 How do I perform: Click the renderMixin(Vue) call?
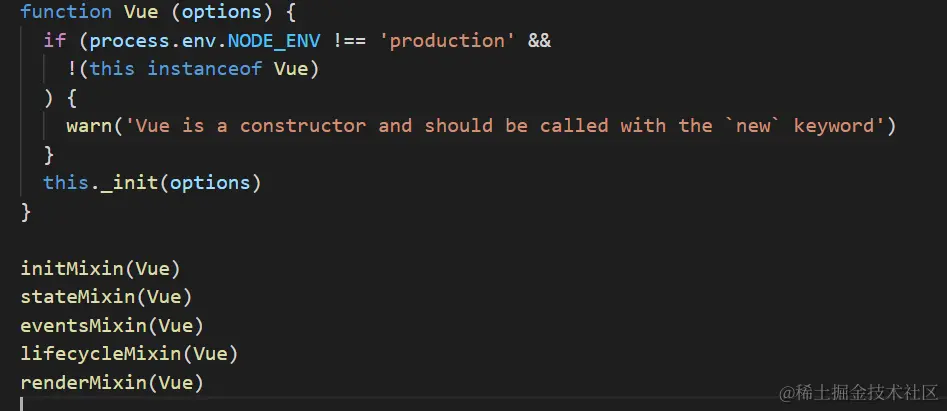tap(112, 383)
